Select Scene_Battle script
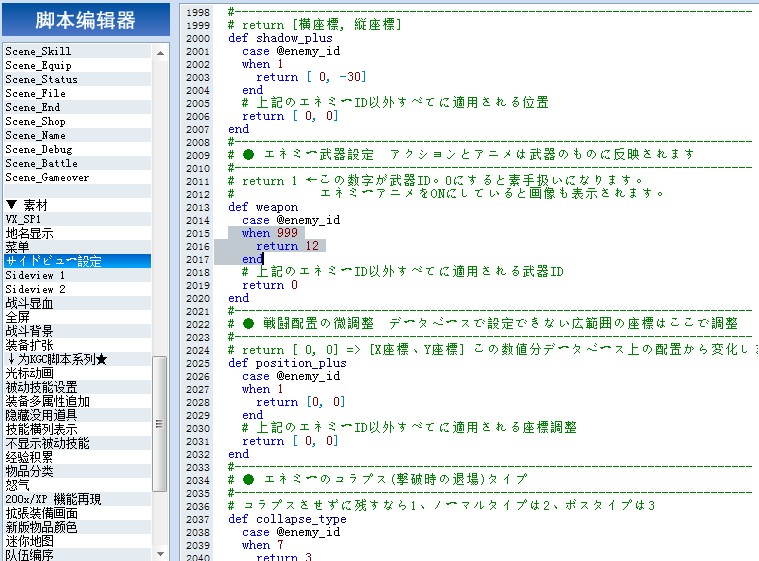Viewport: 759px width, 561px height. click(x=78, y=164)
